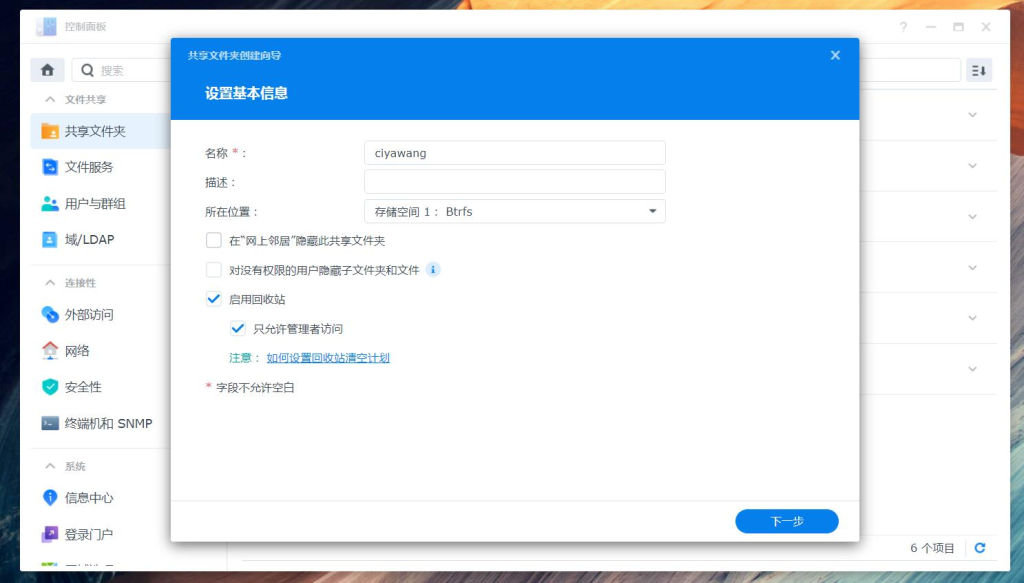Viewport: 1024px width, 583px height.
Task: Uncheck 只允许管理者访问
Action: click(x=238, y=328)
